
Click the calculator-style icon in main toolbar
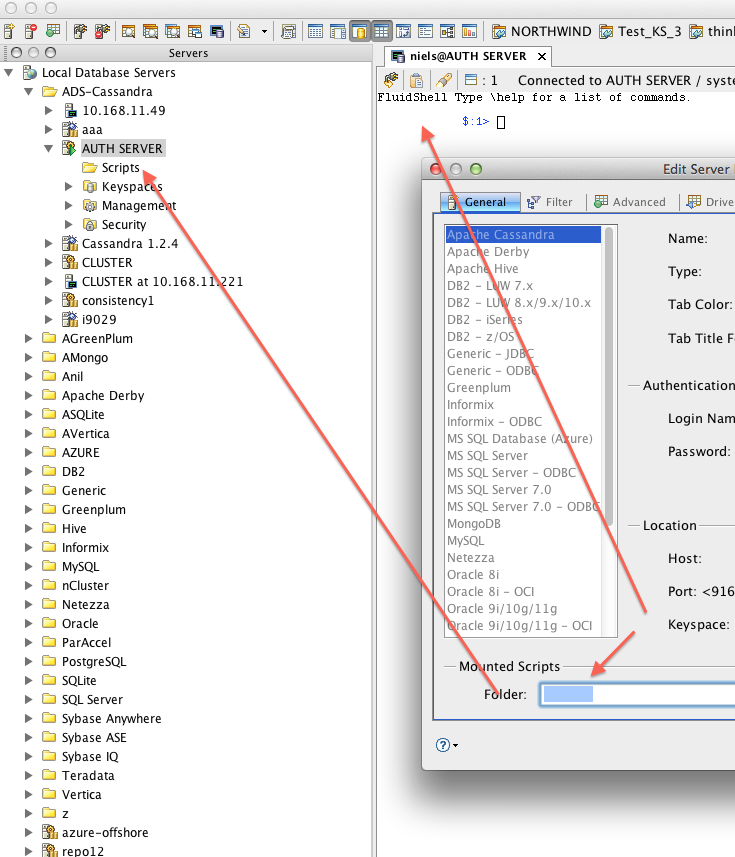click(x=288, y=32)
